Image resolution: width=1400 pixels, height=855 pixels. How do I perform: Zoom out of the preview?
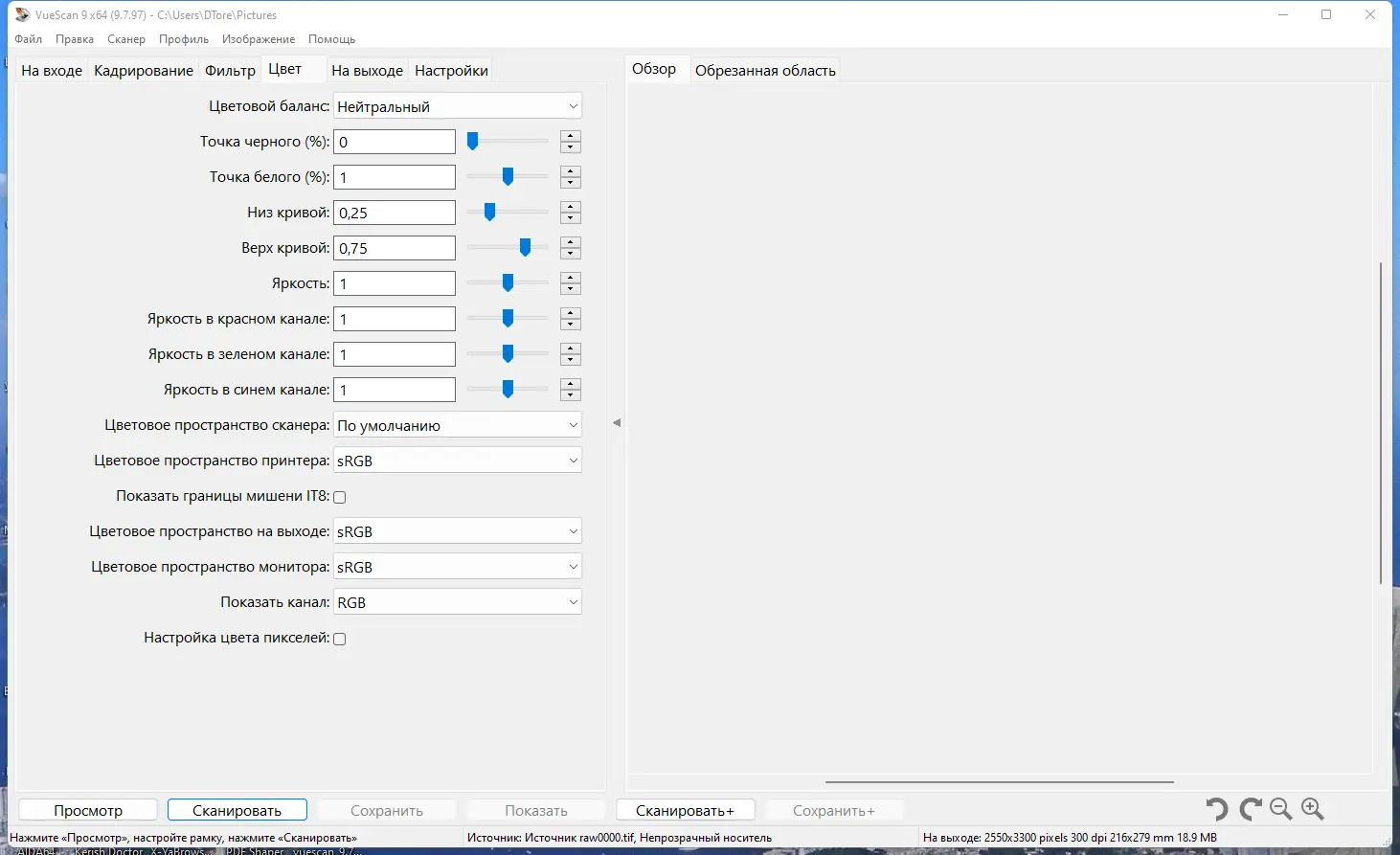pos(1281,810)
